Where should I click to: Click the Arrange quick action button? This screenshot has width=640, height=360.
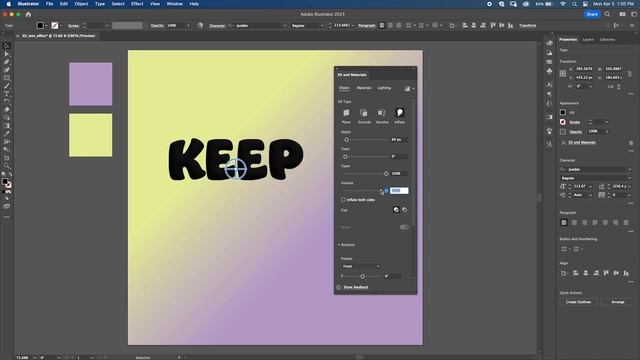pyautogui.click(x=618, y=302)
